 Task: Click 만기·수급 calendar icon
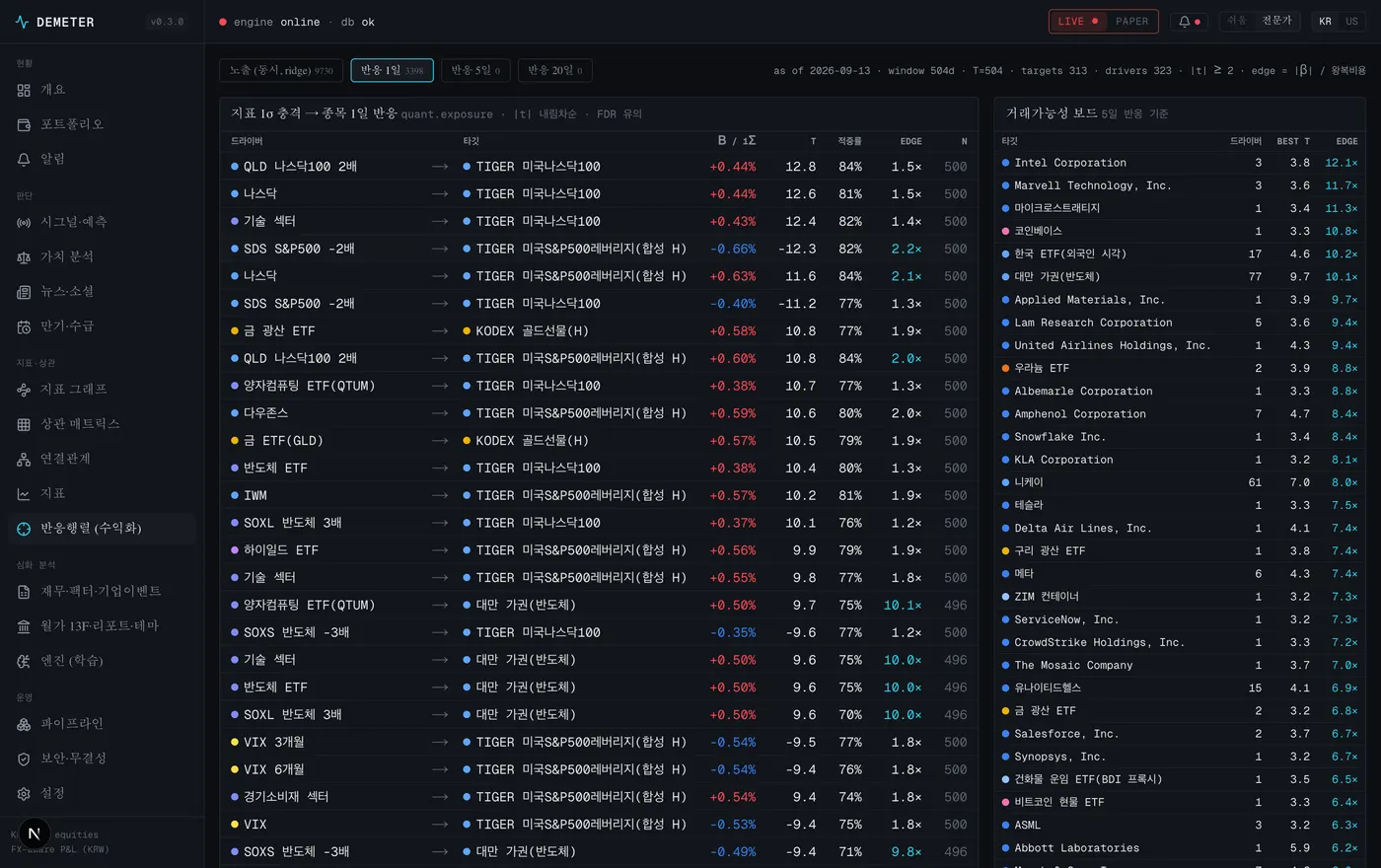coord(24,326)
